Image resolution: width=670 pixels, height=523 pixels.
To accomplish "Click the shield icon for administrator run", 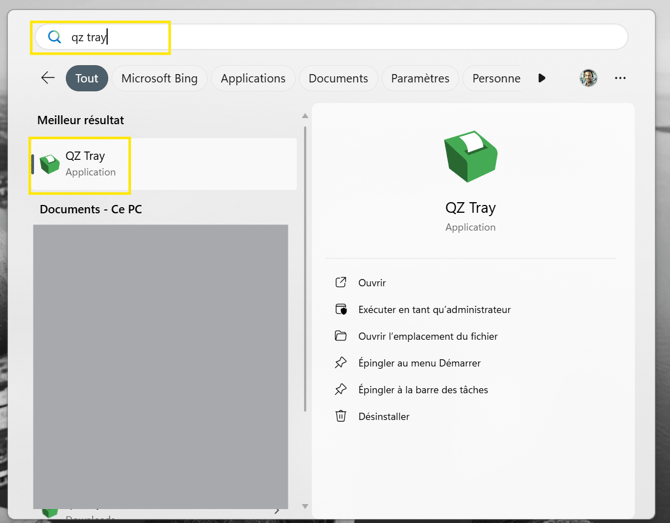I will 341,310.
